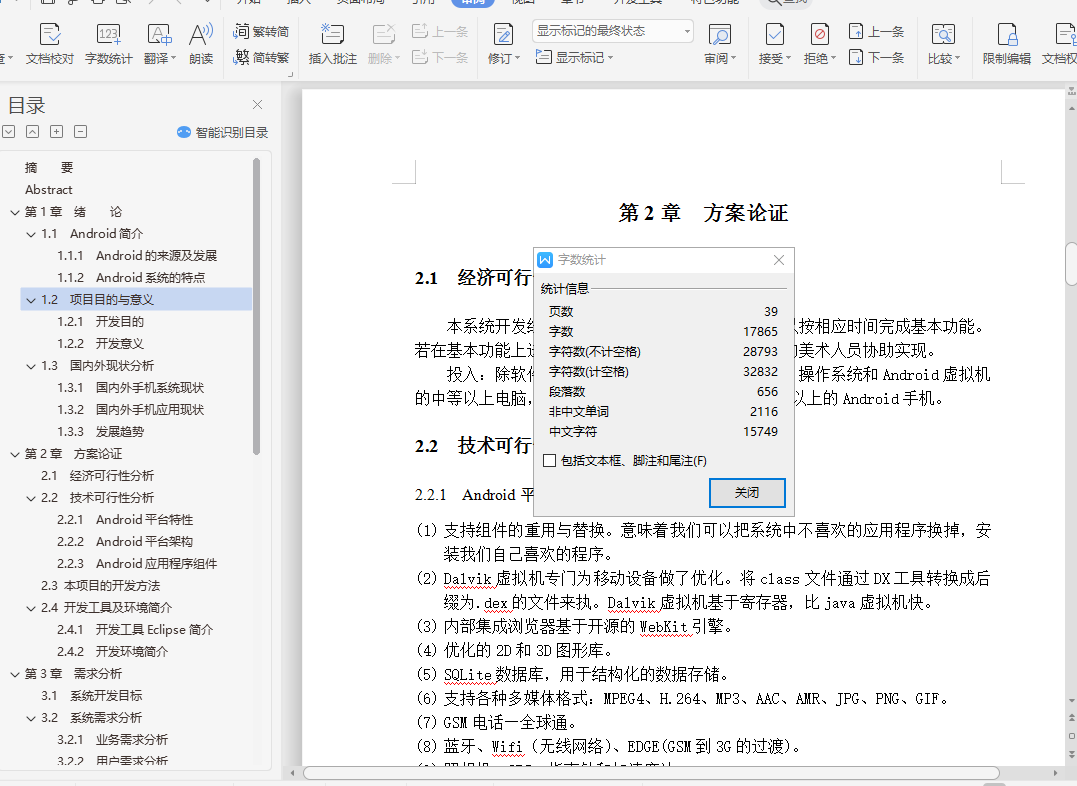Image resolution: width=1077 pixels, height=786 pixels.
Task: Check 包括文本框、脚注和尾注 checkbox
Action: tap(549, 461)
